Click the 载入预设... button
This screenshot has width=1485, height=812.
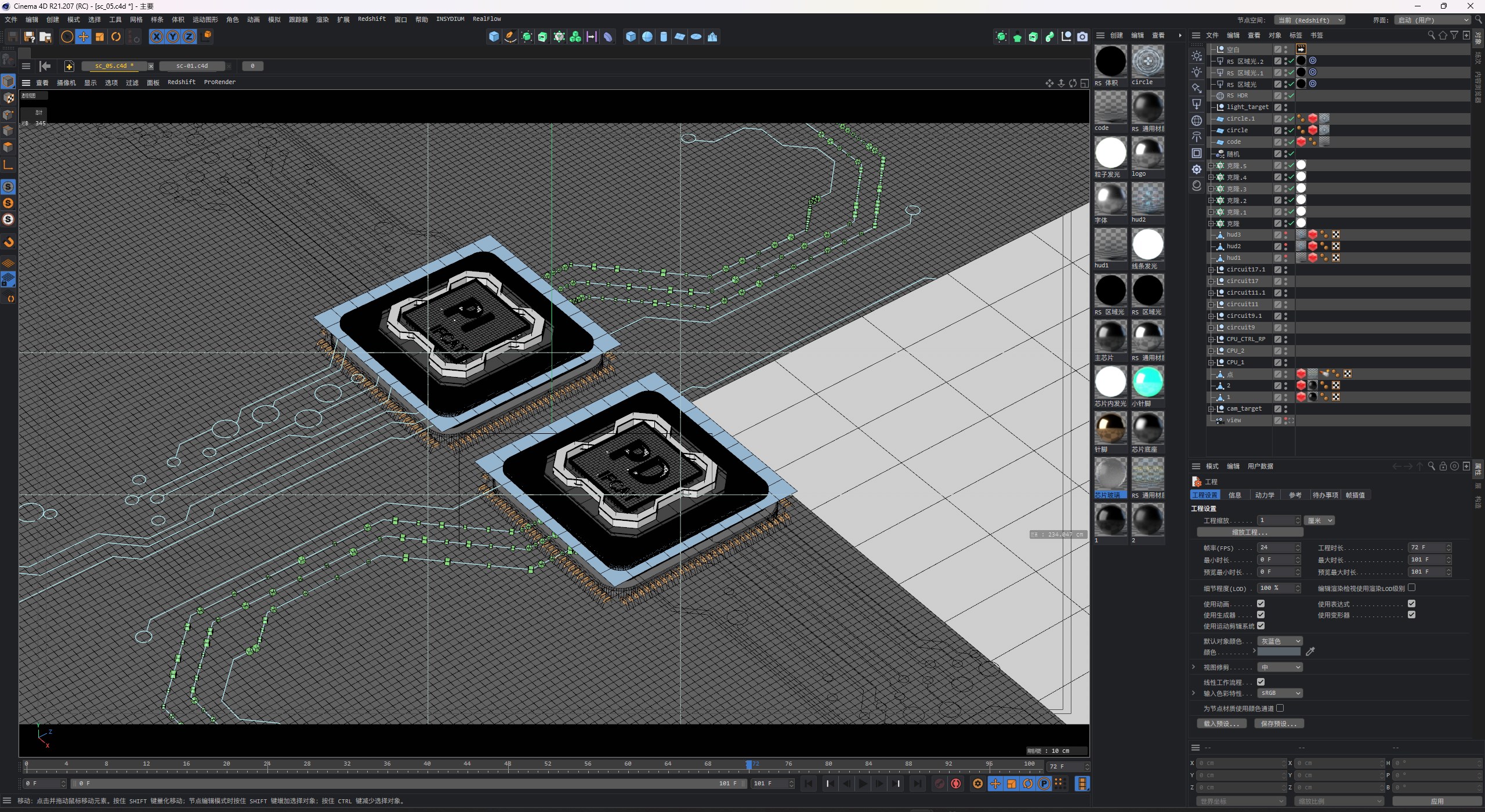[x=1222, y=724]
